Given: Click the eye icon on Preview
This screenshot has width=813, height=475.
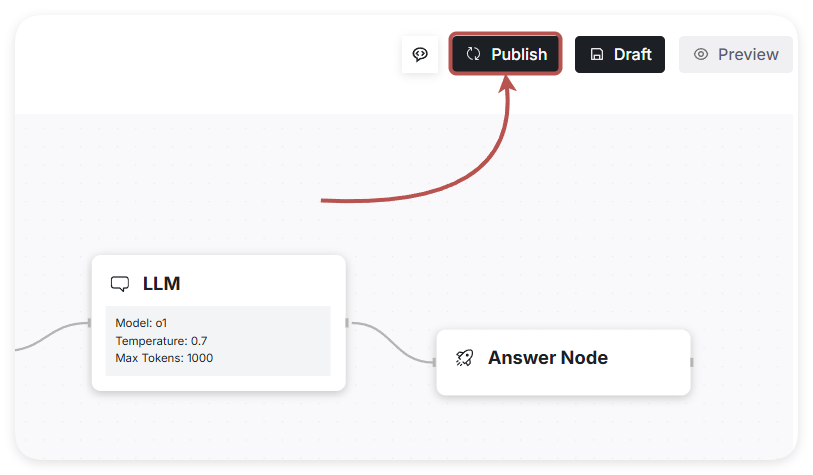Looking at the screenshot, I should pyautogui.click(x=701, y=54).
